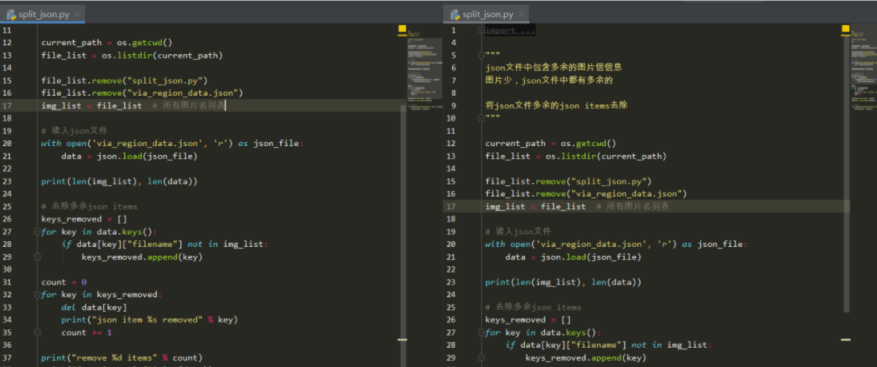
Task: Click 'with open' line 20 in left pane
Action: coord(172,143)
